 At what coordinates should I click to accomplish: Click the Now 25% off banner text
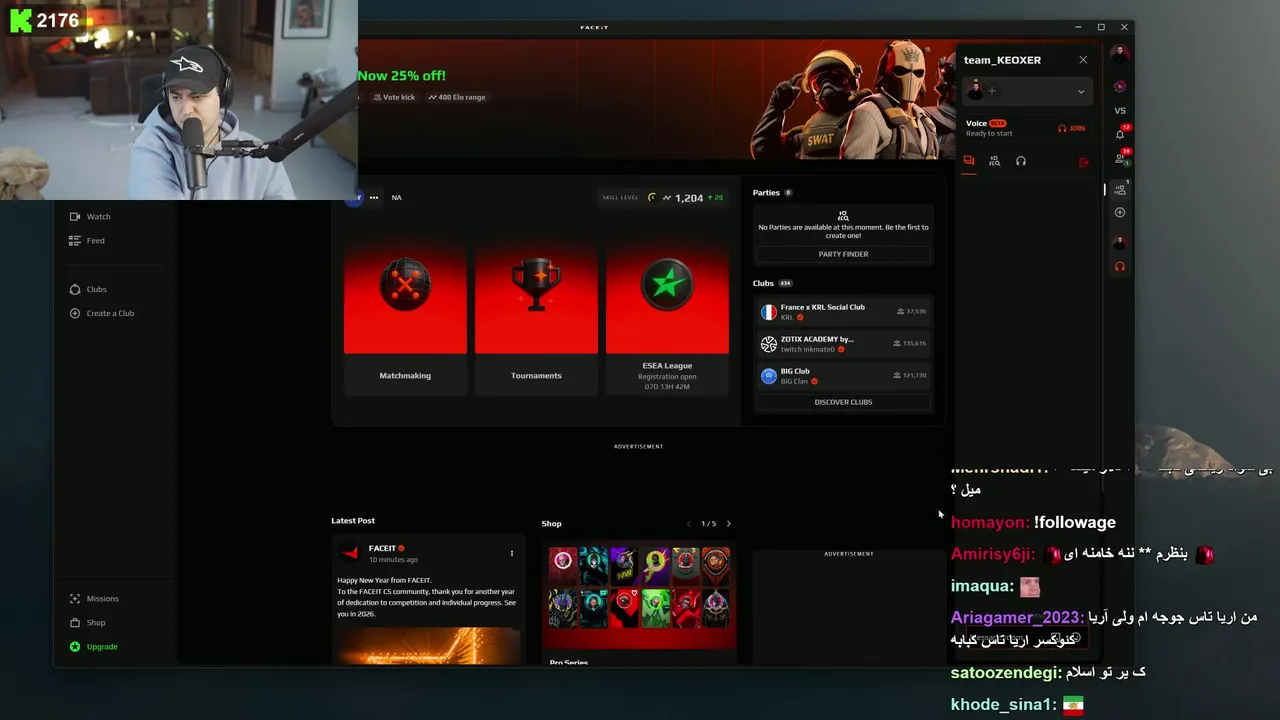401,75
